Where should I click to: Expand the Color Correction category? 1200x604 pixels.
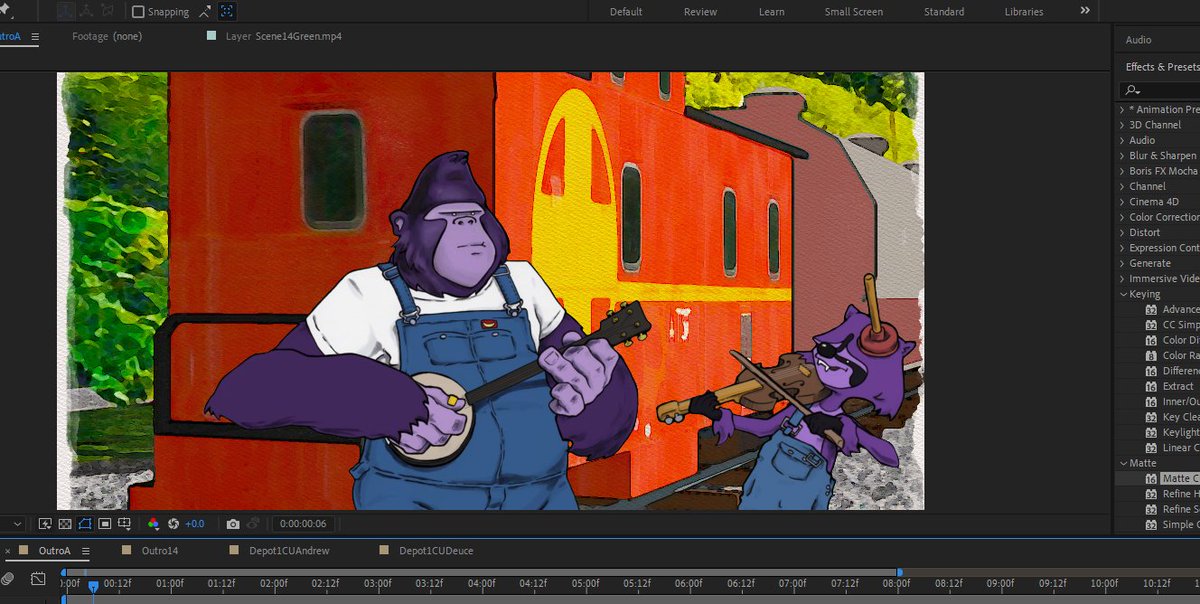1121,217
